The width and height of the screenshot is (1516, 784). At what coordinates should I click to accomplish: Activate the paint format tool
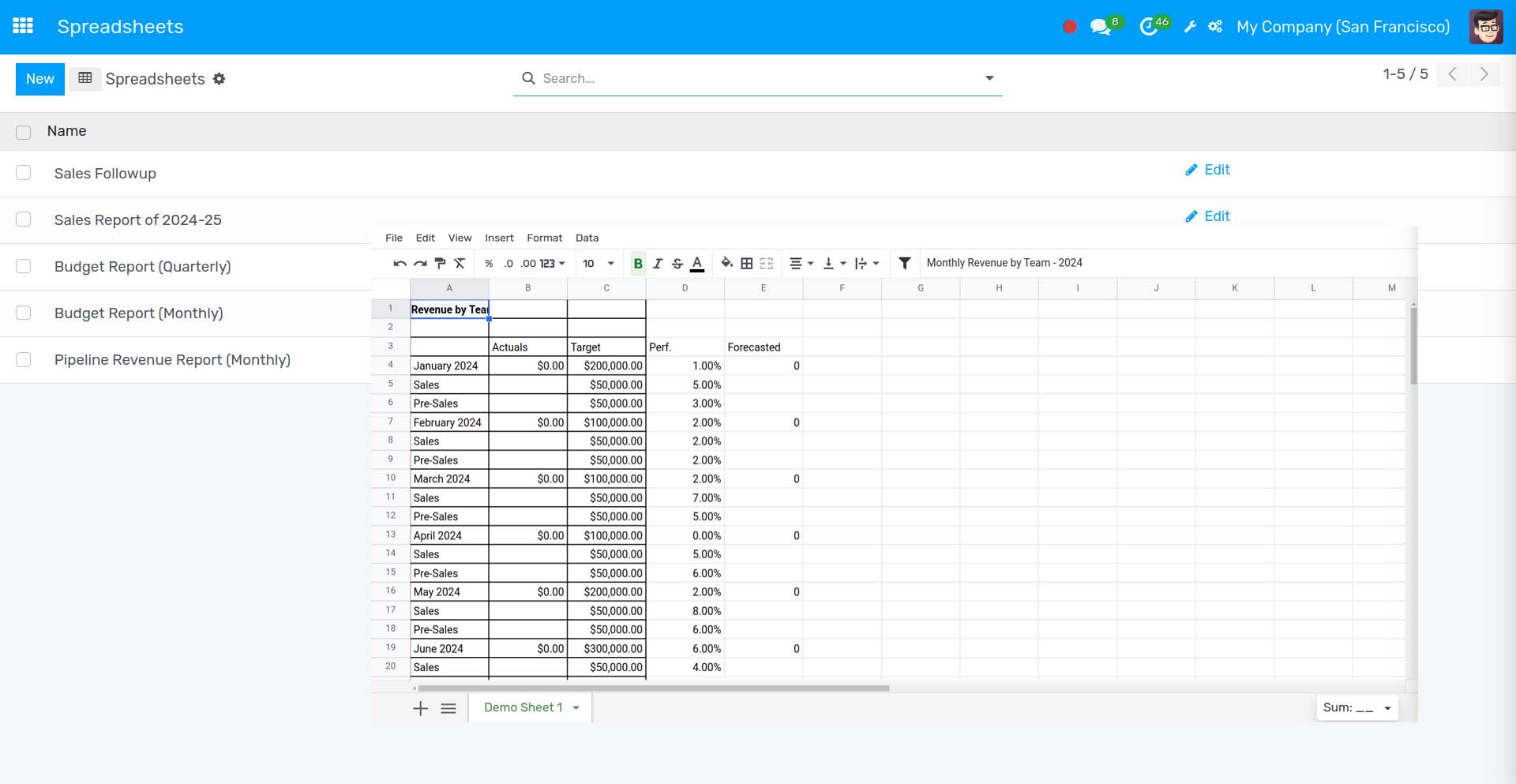pos(440,264)
